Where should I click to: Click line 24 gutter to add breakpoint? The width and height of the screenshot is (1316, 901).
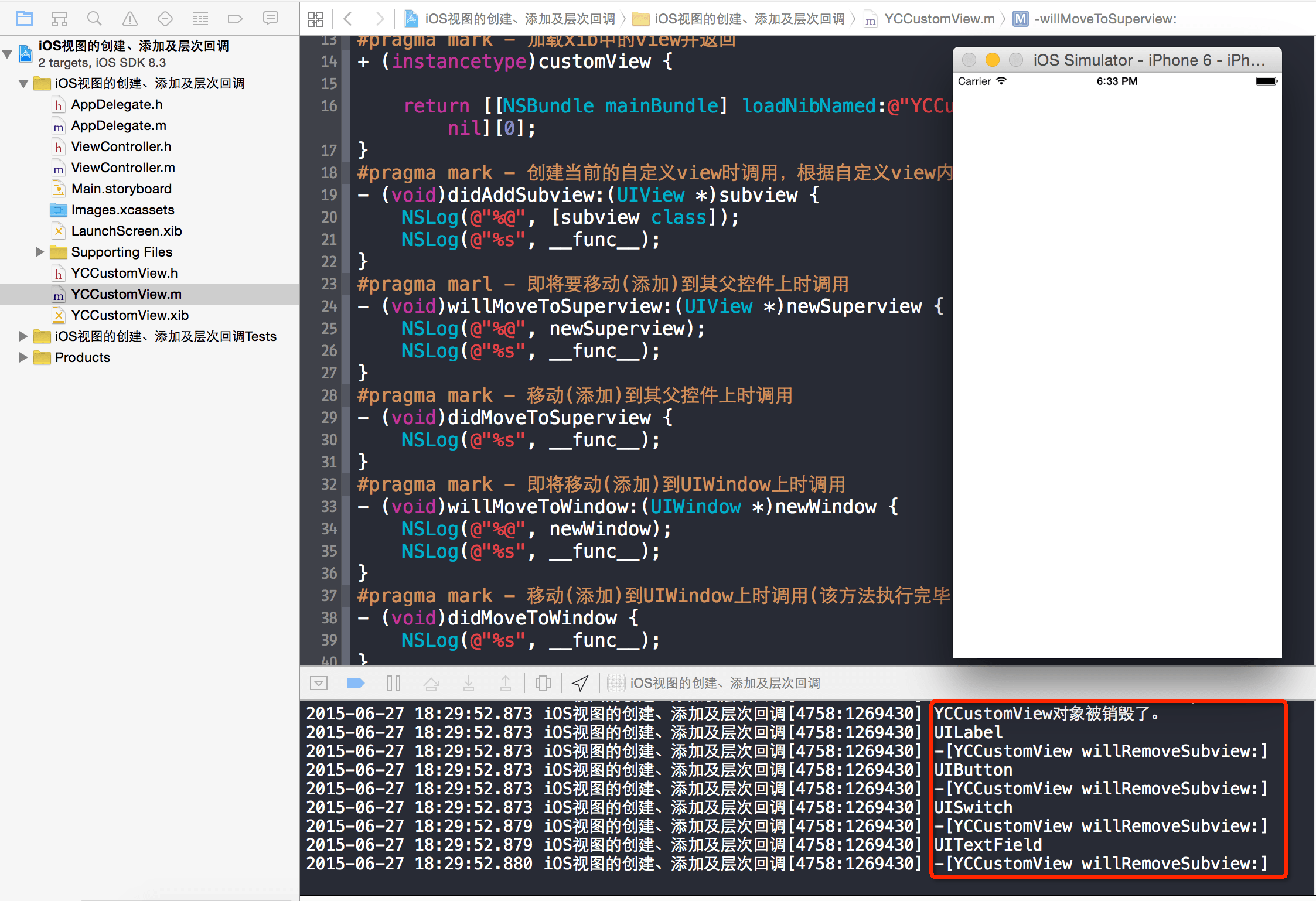click(x=329, y=306)
